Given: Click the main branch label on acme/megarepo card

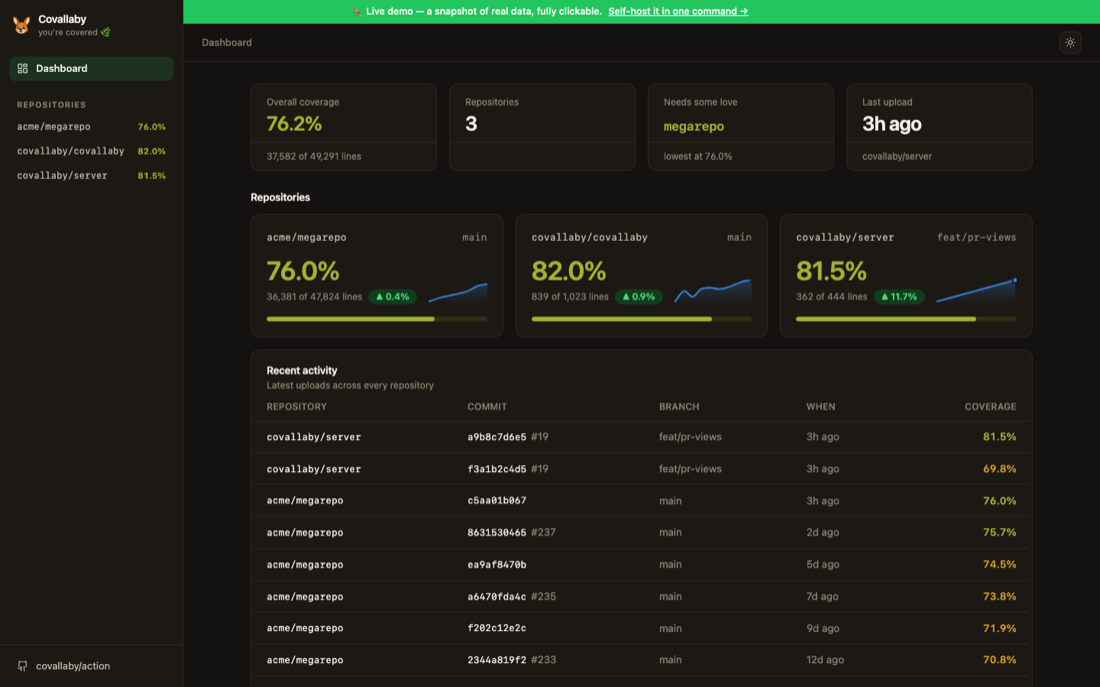Looking at the screenshot, I should point(474,238).
